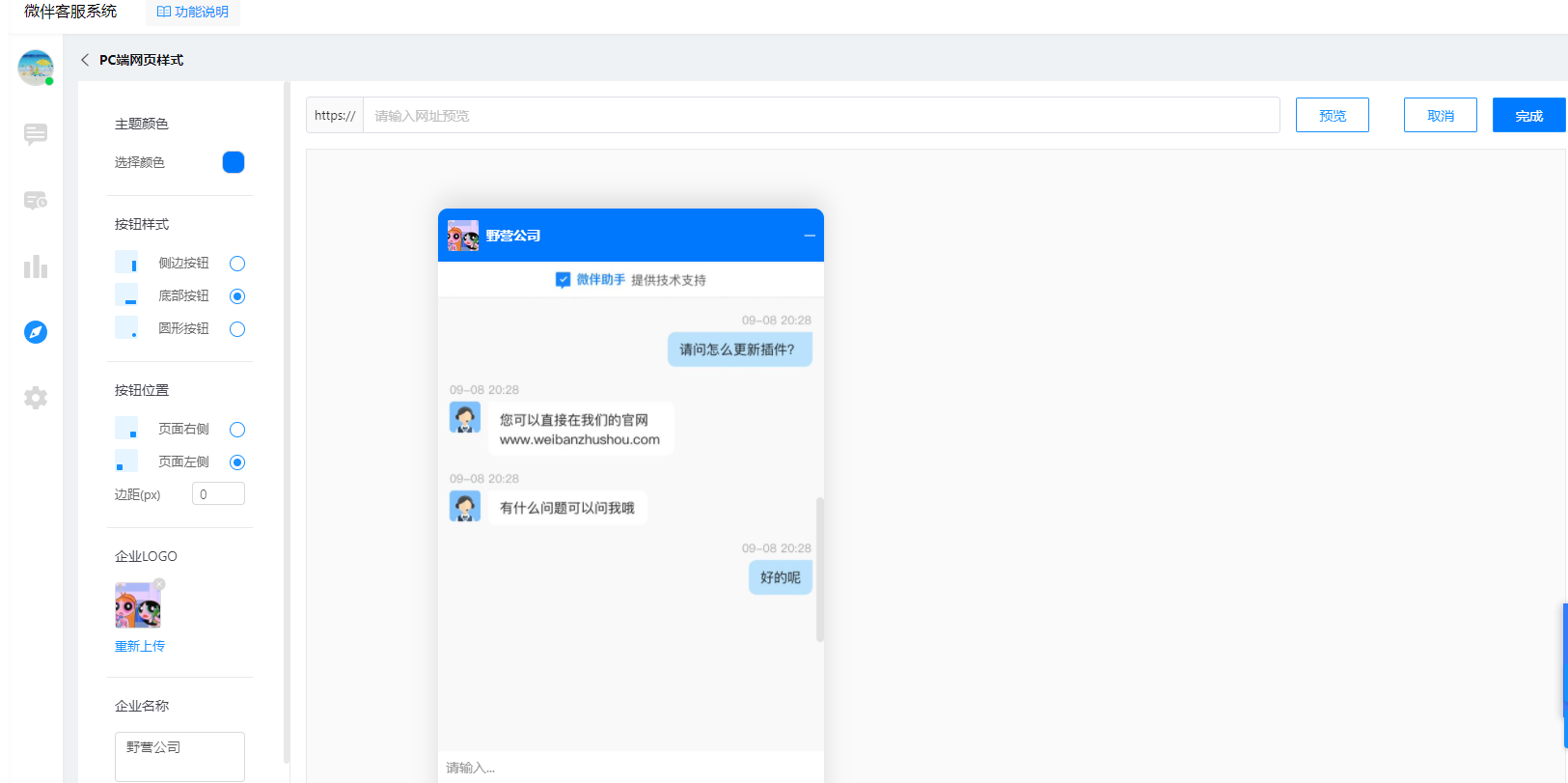Focus the 企业名称 company name textbox
The height and width of the screenshot is (783, 1568).
pos(179,756)
